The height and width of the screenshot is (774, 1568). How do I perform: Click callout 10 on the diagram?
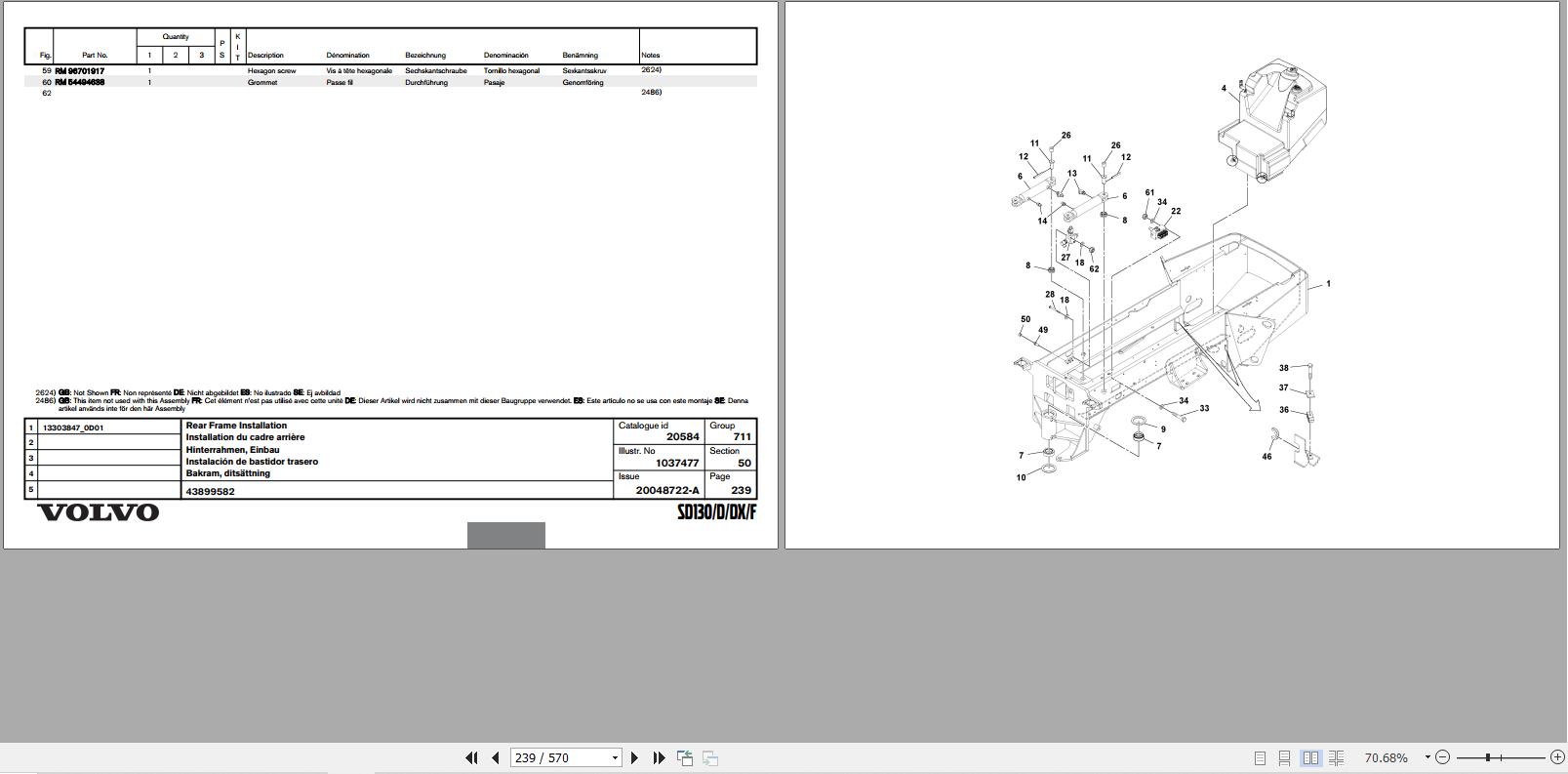click(1022, 477)
